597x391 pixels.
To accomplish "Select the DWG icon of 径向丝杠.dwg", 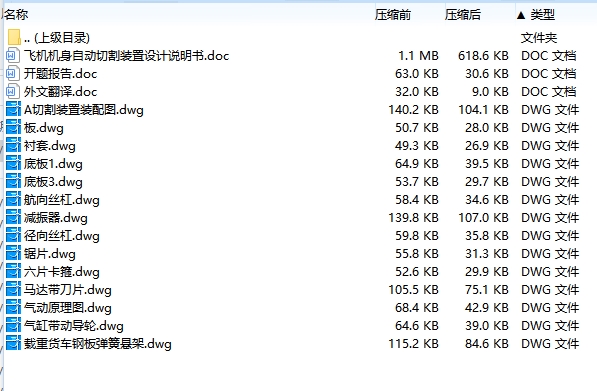I will pos(13,236).
